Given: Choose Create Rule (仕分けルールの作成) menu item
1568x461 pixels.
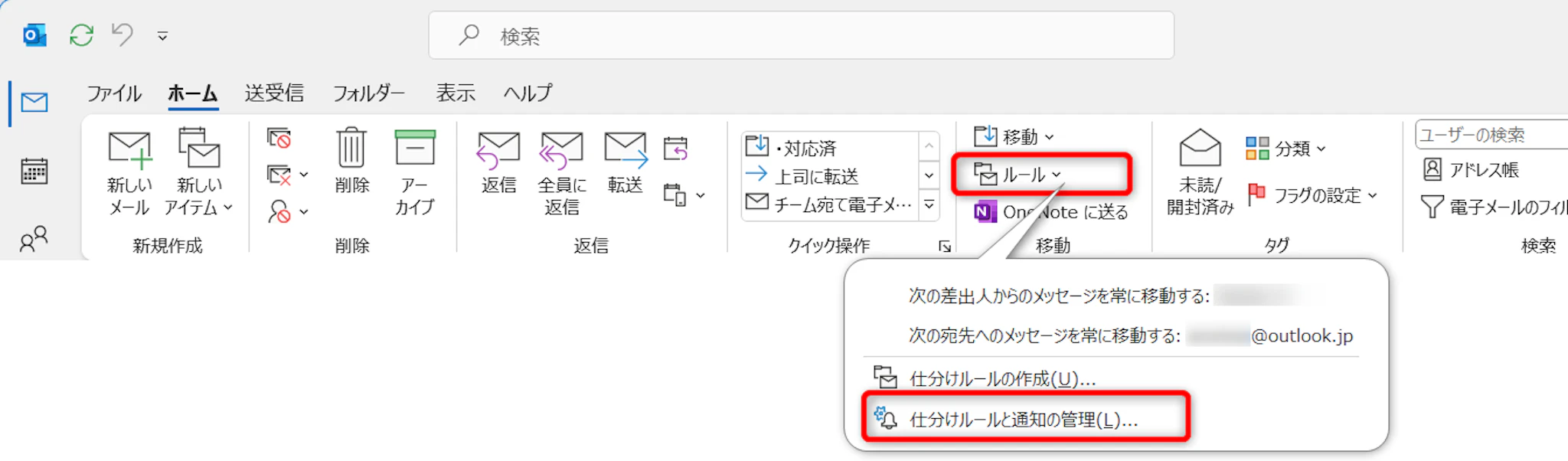Looking at the screenshot, I should [x=1002, y=378].
